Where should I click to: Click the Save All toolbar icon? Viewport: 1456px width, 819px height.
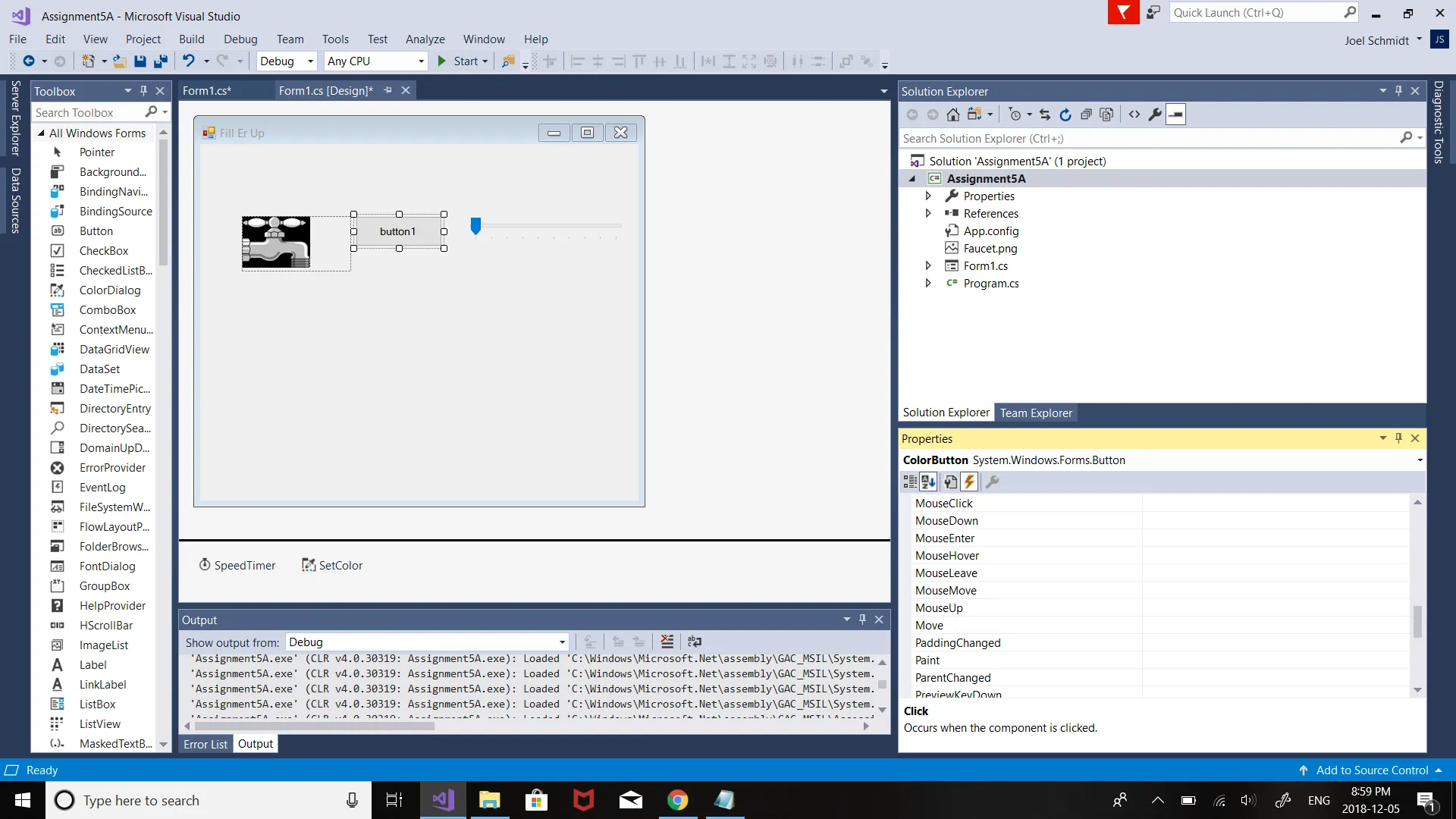161,61
